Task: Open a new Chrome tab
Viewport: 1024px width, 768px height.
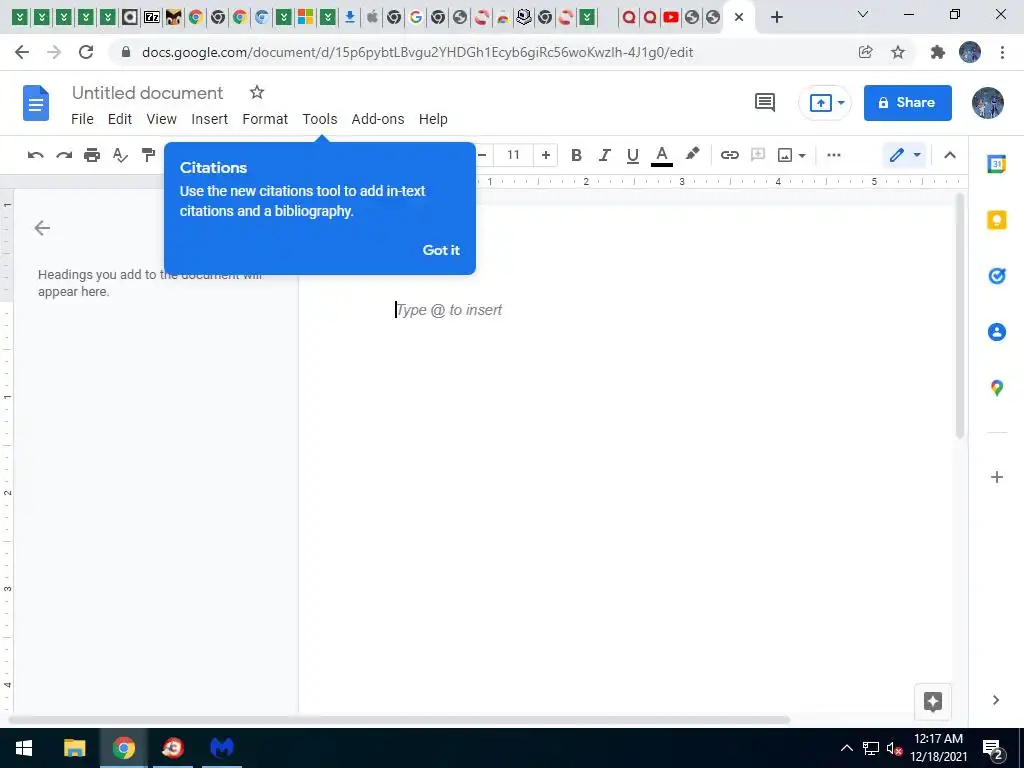Action: pos(776,17)
